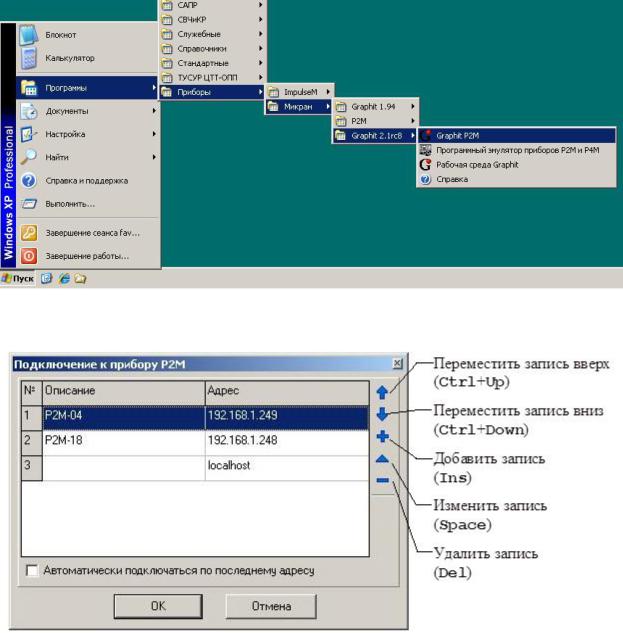
Task: Click the Программы folder icon
Action: click(x=29, y=88)
